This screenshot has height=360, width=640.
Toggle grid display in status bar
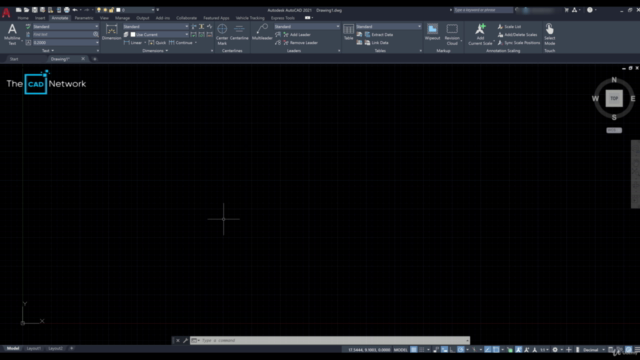tap(413, 350)
